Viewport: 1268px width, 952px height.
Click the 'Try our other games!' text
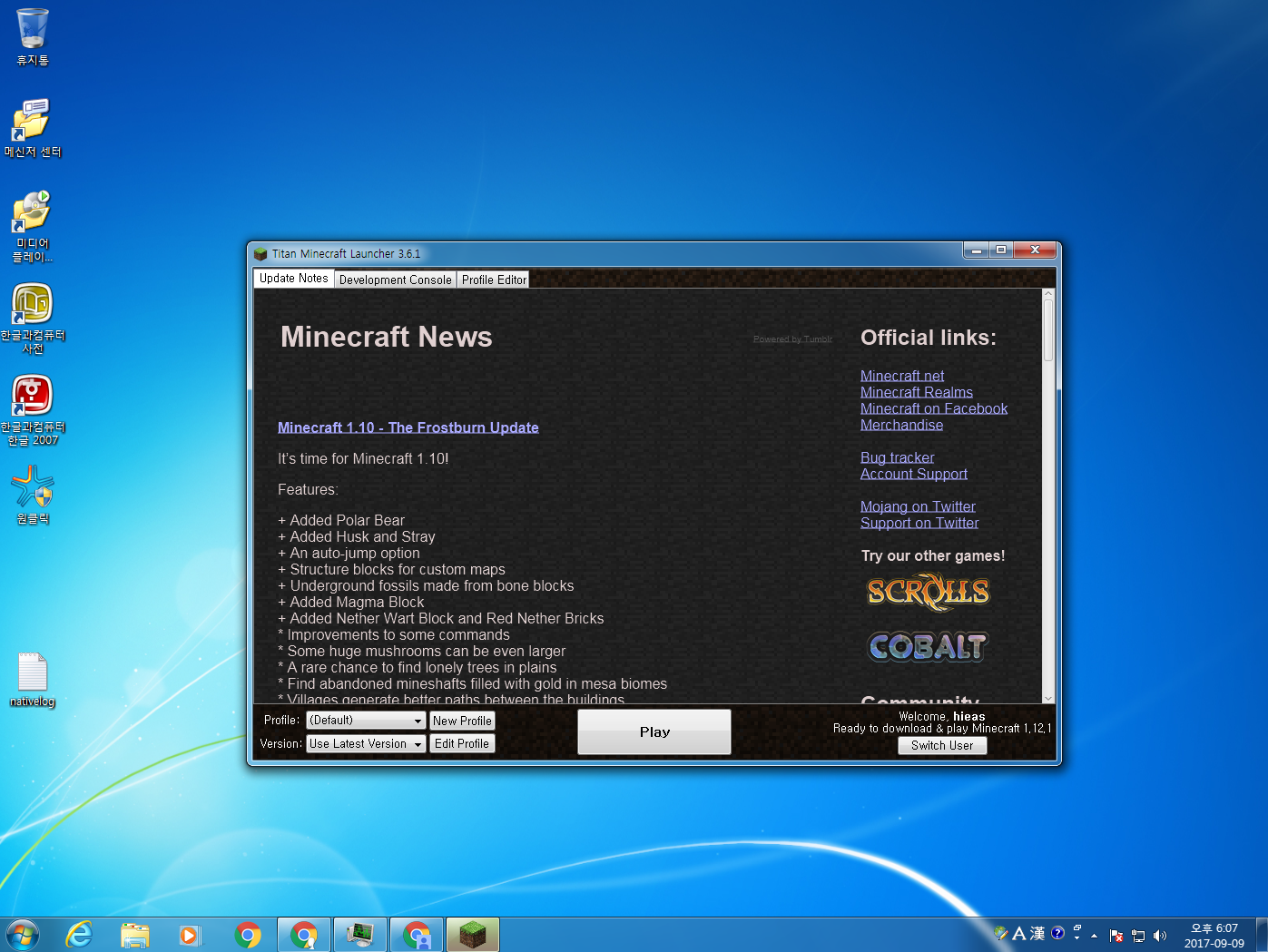pos(933,555)
